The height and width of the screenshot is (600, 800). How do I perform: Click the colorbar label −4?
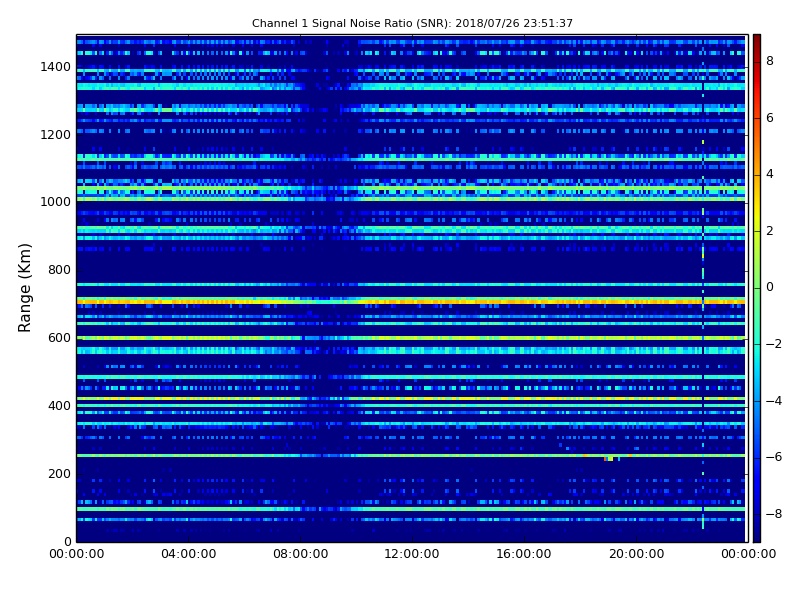(x=774, y=401)
